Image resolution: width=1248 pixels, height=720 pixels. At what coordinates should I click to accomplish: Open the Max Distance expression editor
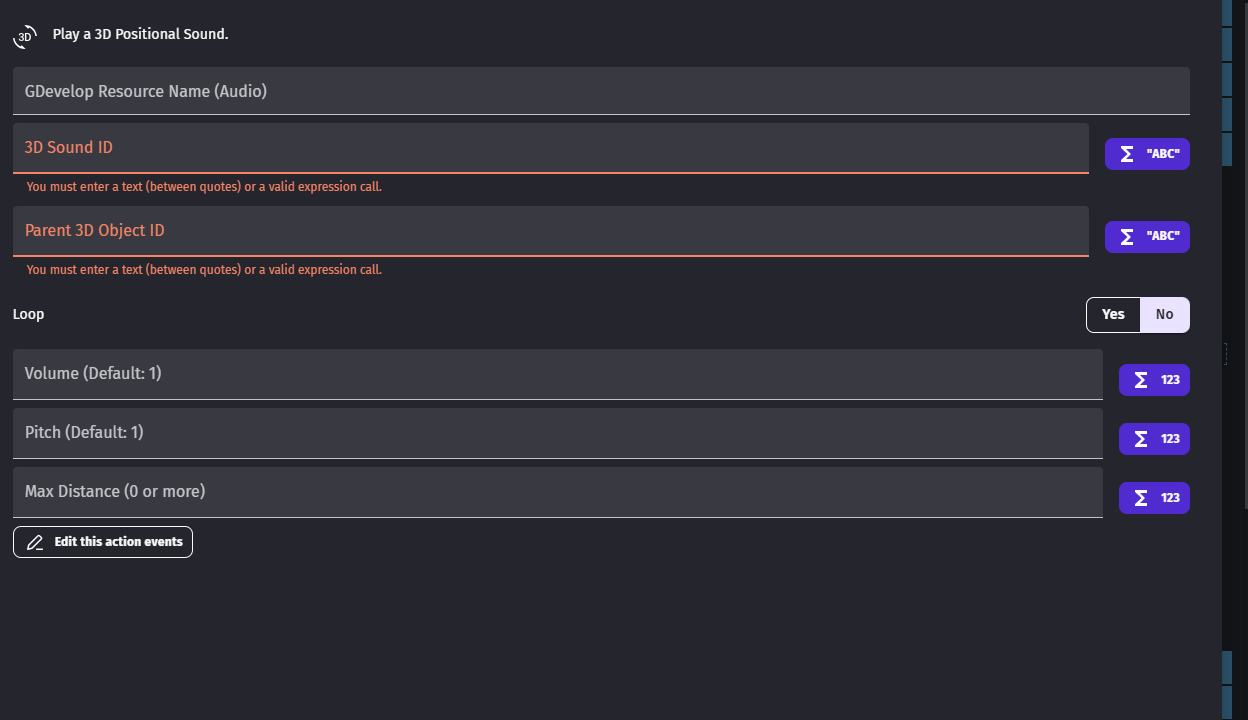[1154, 498]
